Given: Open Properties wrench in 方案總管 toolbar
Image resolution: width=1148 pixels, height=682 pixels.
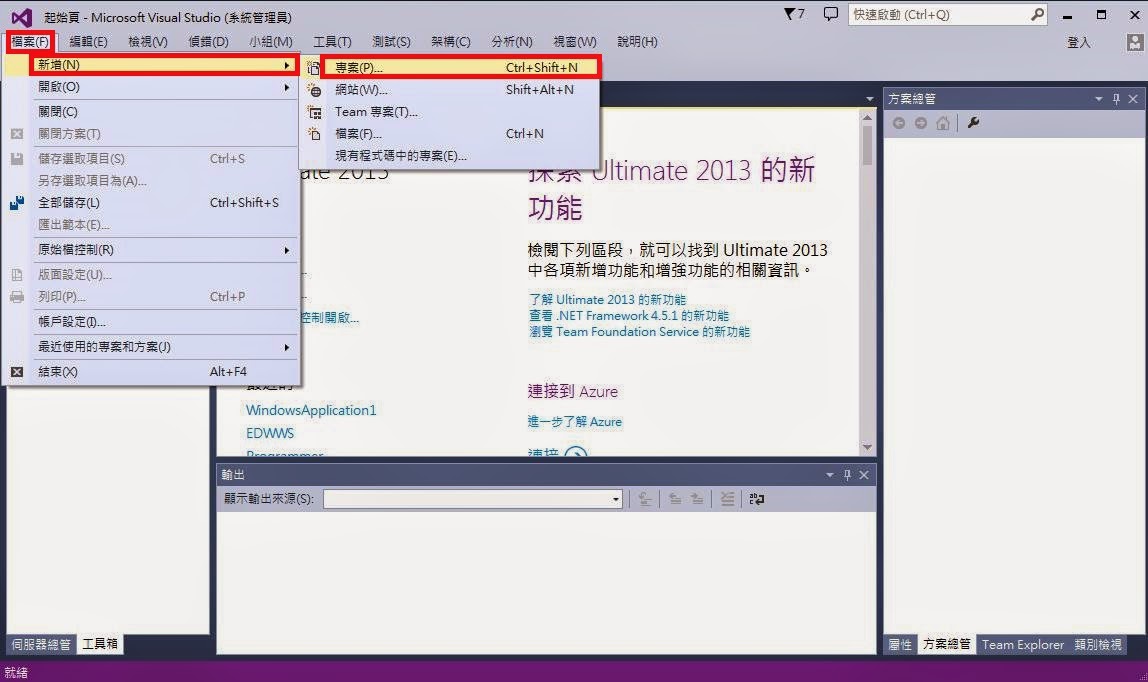Looking at the screenshot, I should (x=973, y=123).
